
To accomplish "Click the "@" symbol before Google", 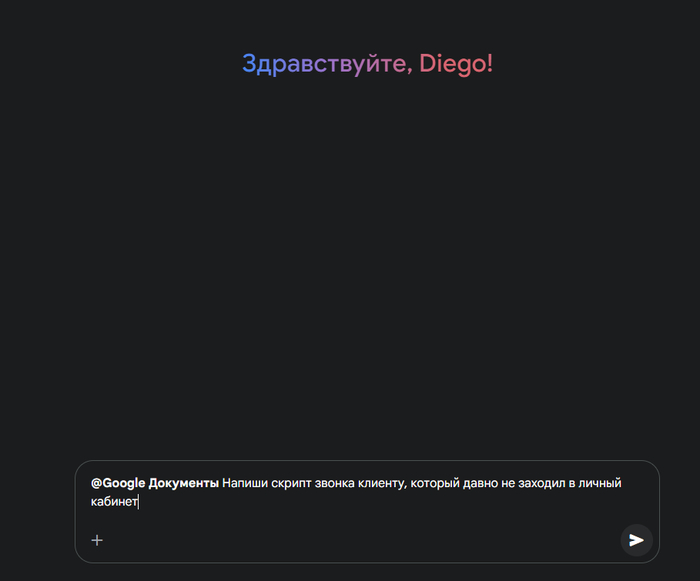I will (x=96, y=484).
